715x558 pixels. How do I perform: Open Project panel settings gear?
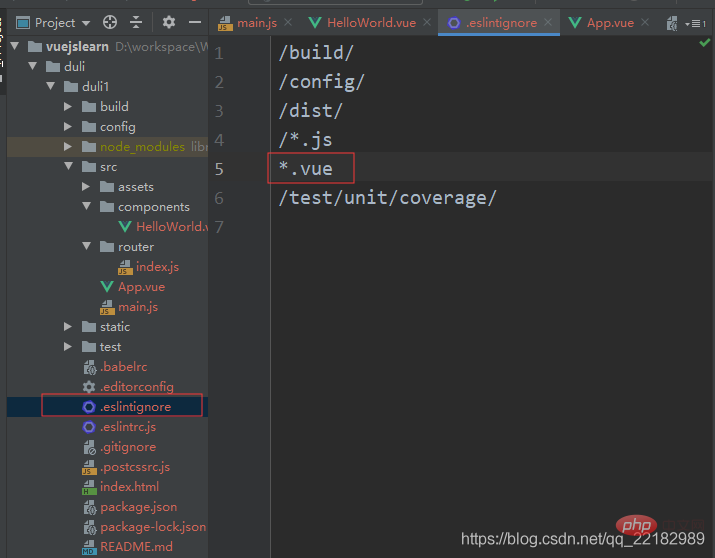click(x=169, y=22)
